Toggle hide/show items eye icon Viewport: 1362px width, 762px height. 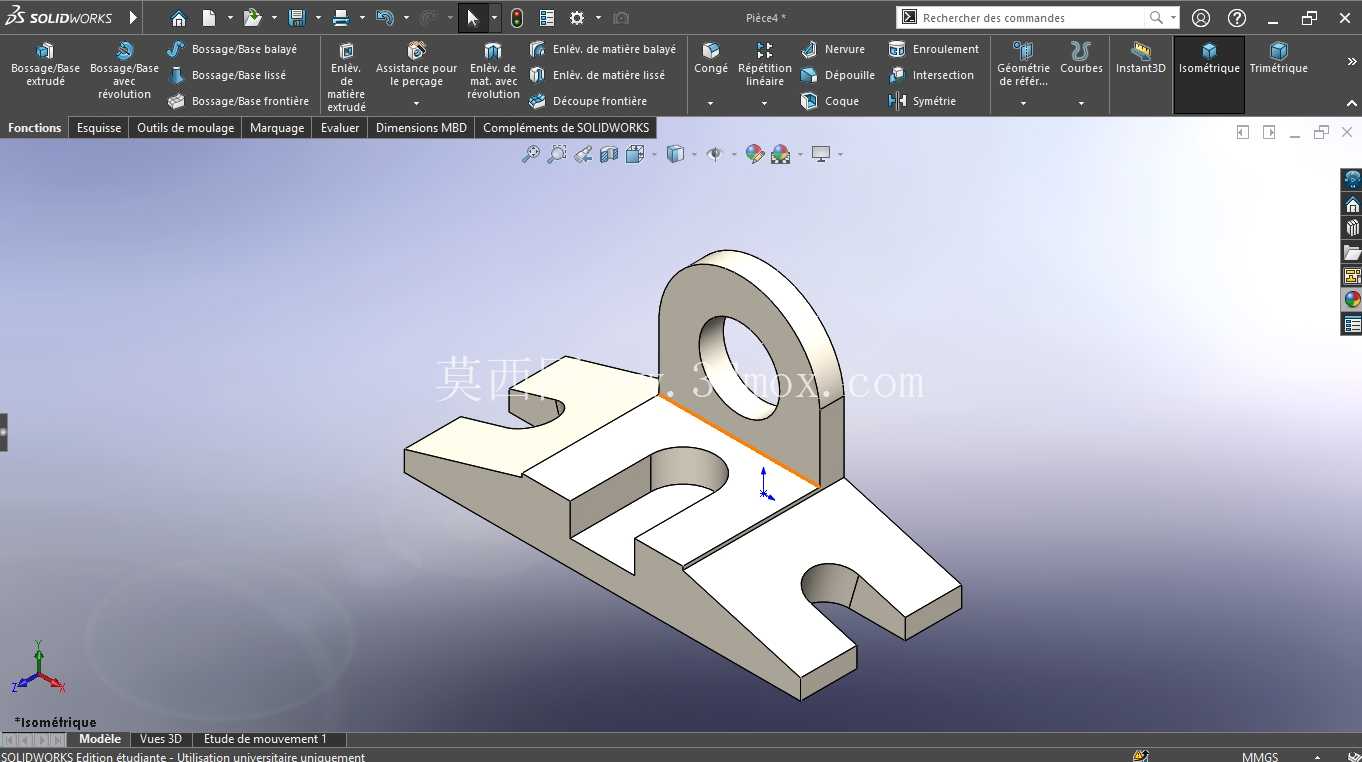[x=714, y=154]
